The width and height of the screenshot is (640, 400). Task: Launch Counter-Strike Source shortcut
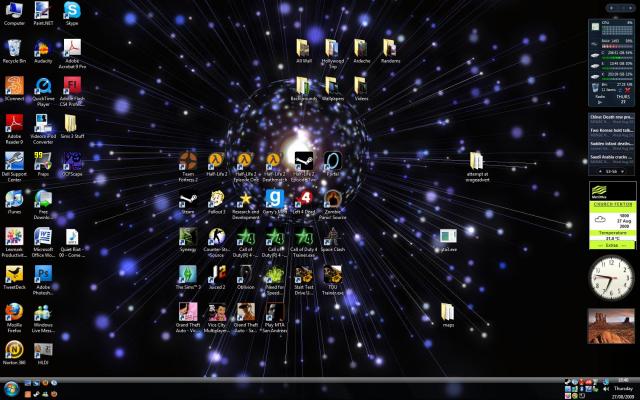click(x=217, y=242)
